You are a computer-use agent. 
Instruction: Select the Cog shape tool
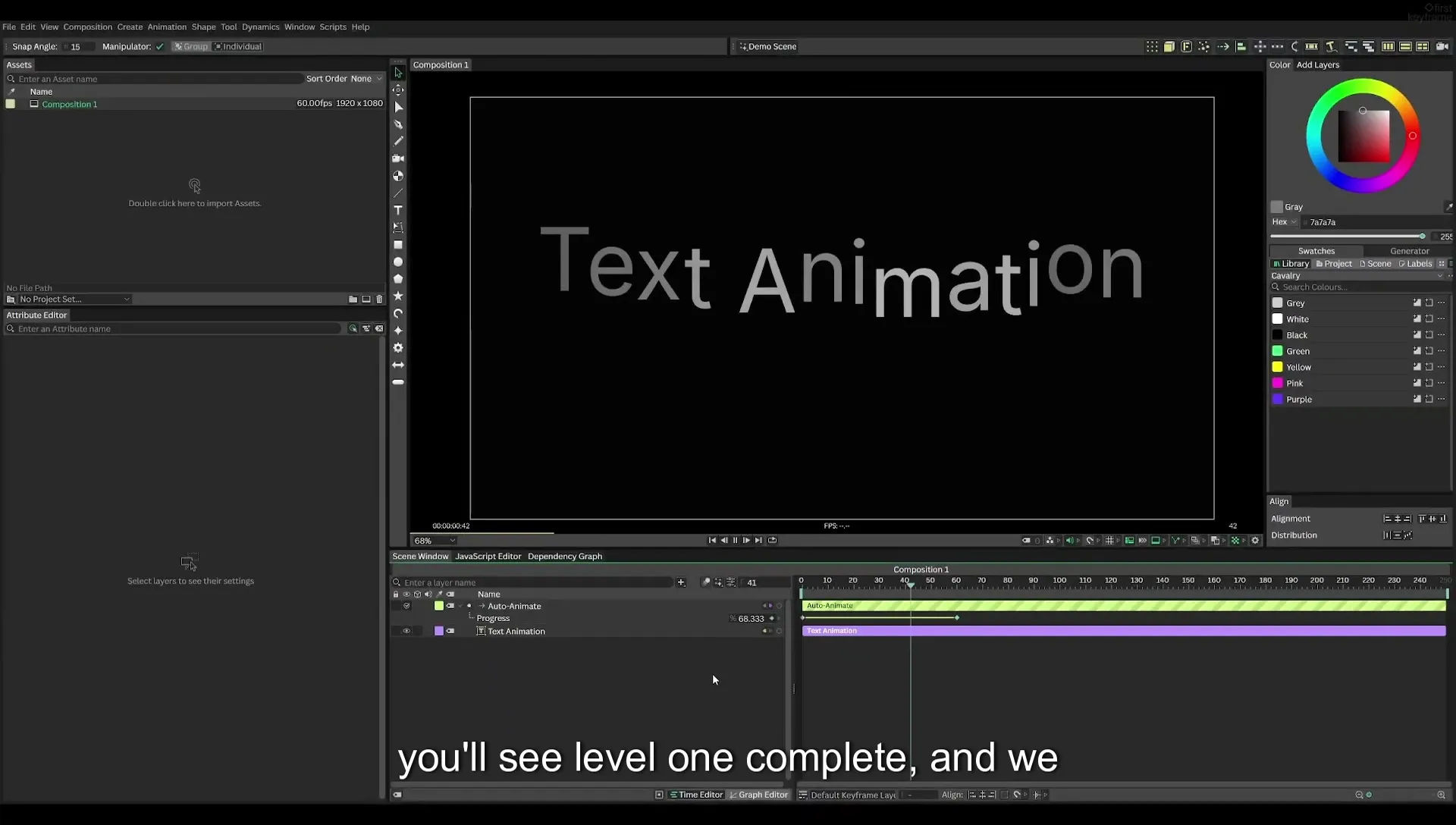coord(398,347)
